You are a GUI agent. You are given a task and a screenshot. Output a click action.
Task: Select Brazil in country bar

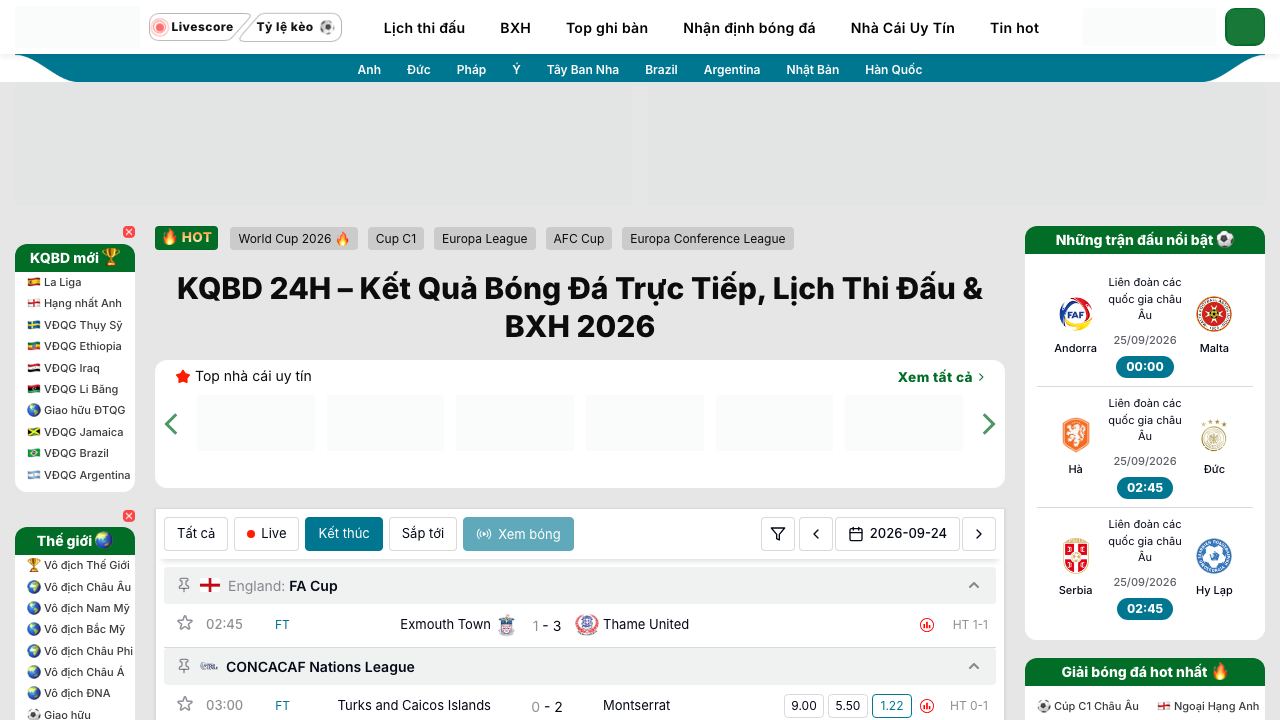[x=661, y=69]
